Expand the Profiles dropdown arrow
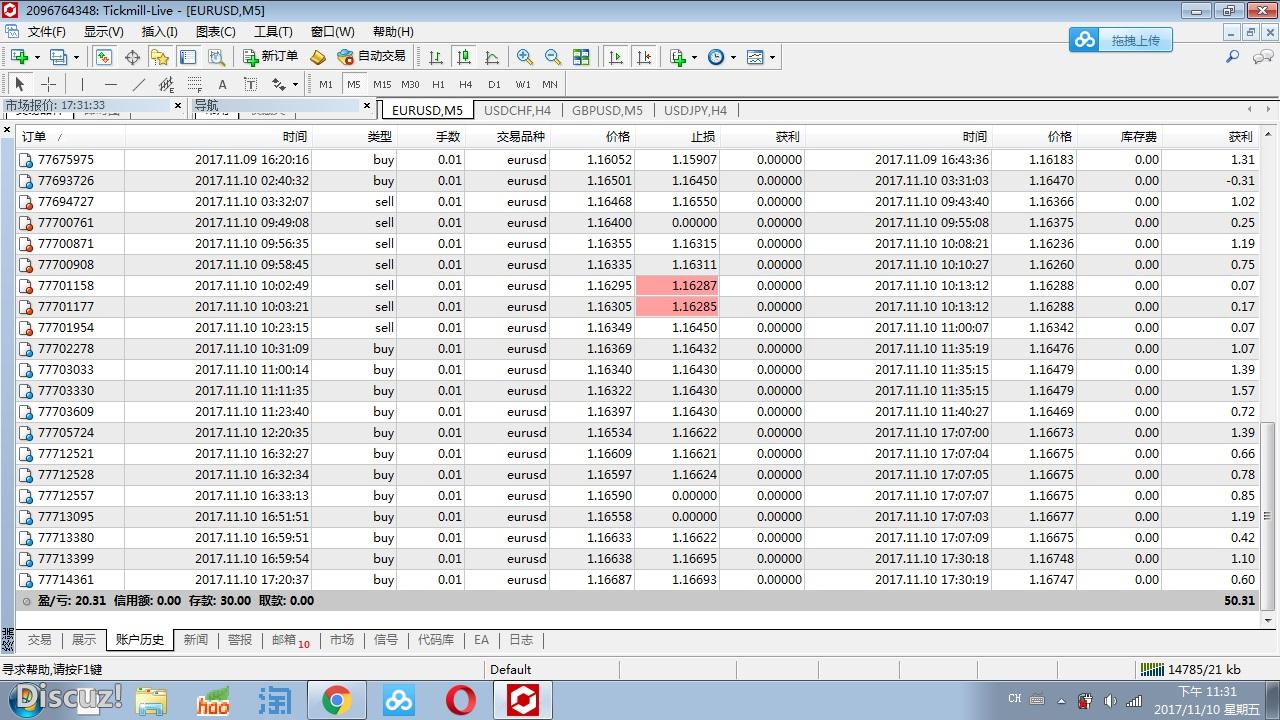 [x=76, y=57]
